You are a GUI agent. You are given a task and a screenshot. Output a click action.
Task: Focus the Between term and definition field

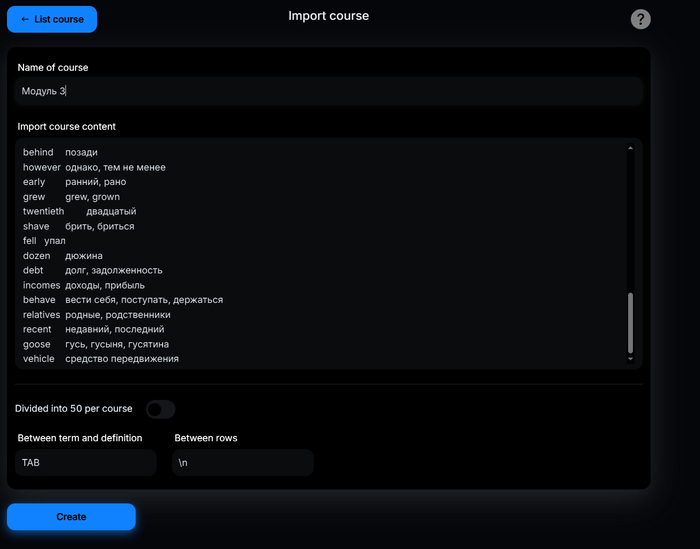pos(86,463)
